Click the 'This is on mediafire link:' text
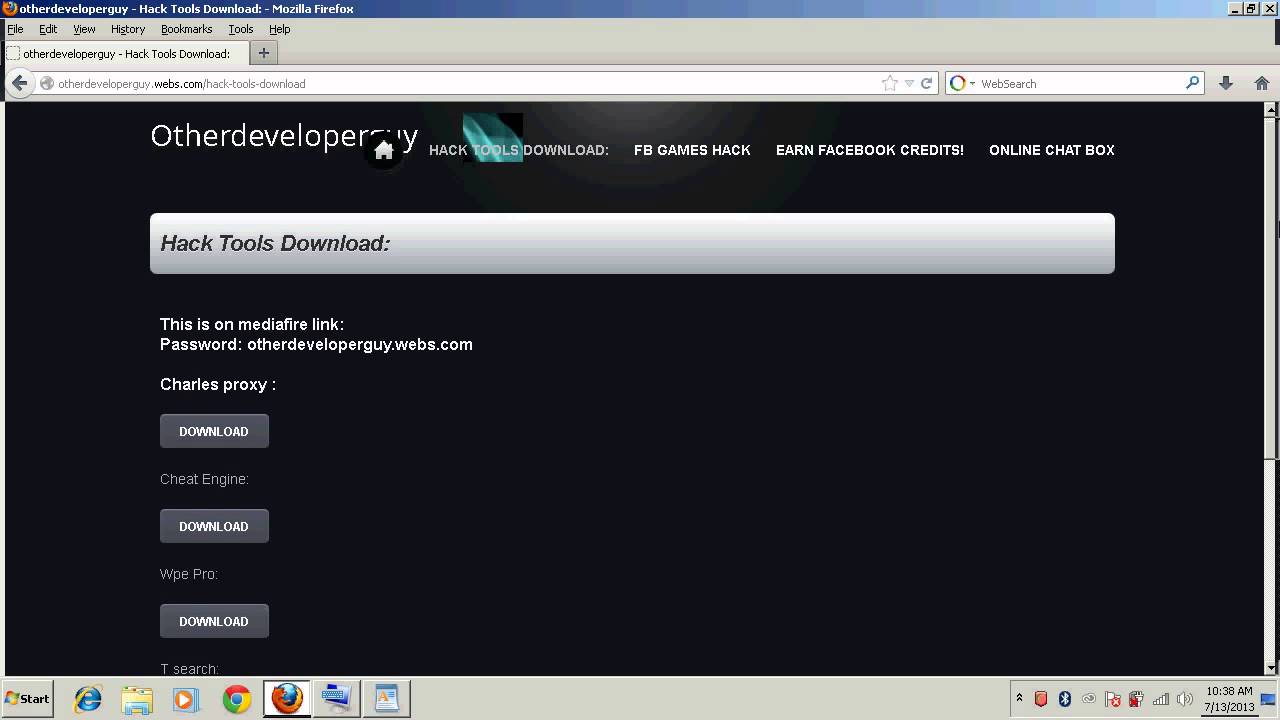 (252, 324)
